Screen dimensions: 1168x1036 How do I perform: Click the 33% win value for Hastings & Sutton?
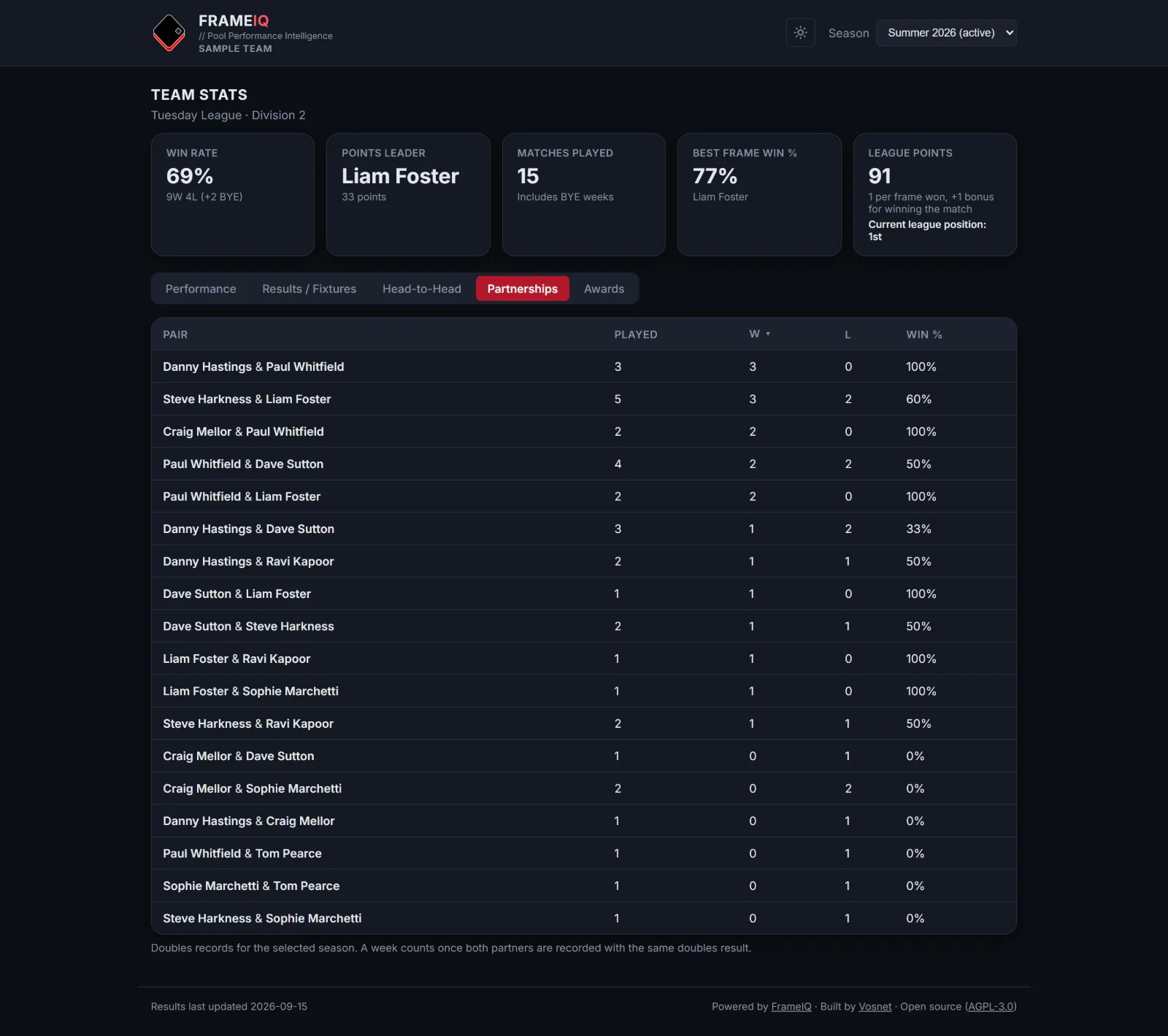pyautogui.click(x=918, y=529)
